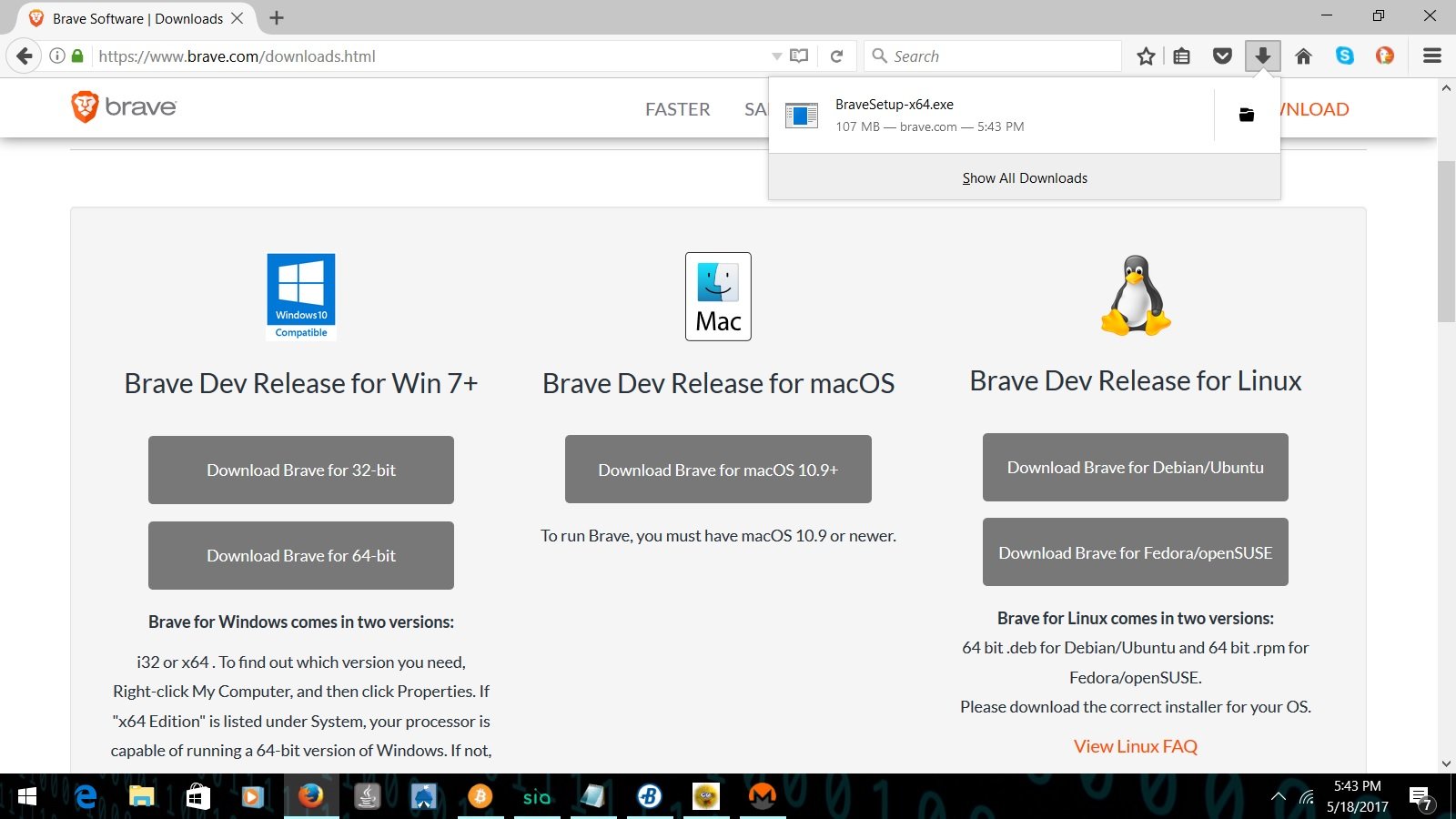Show secure connection padlock details
The image size is (1456, 819).
pos(77,56)
